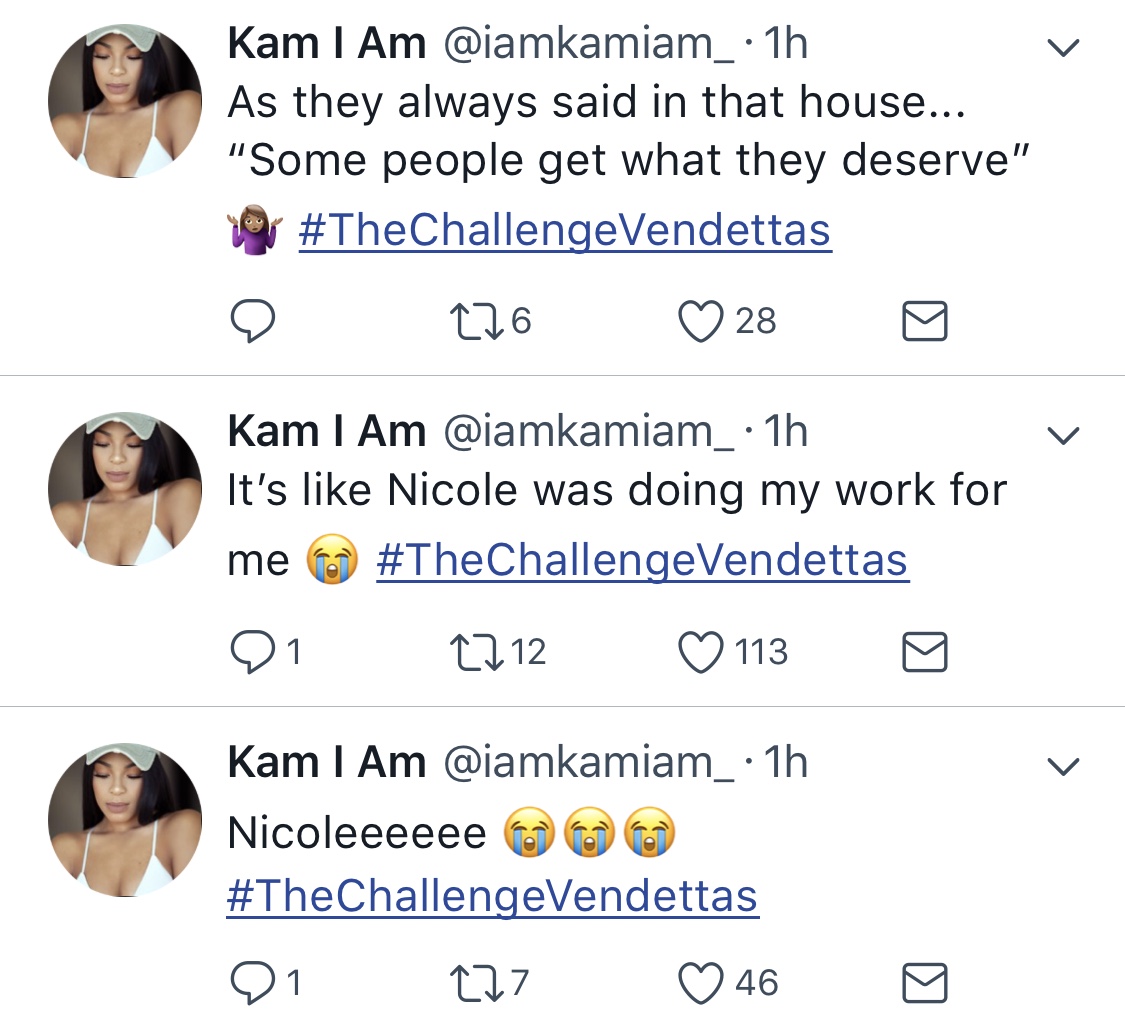Image resolution: width=1125 pixels, height=1027 pixels.
Task: Share the Nicole work tweet via message envelope
Action: (924, 652)
